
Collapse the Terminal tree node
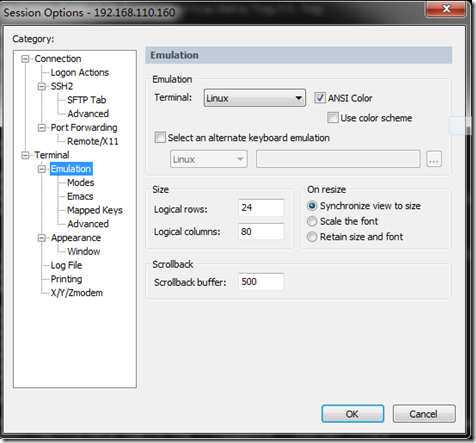(x=25, y=155)
